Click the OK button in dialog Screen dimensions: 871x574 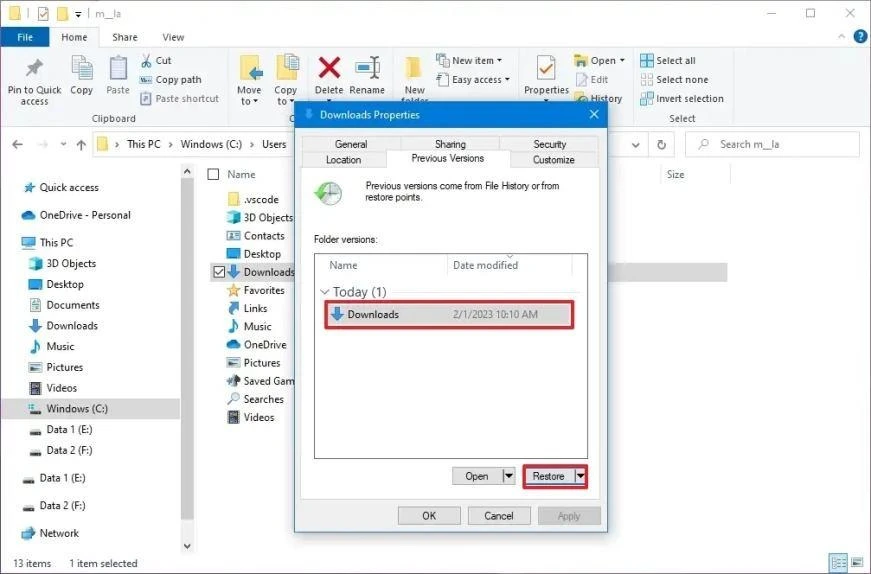(429, 516)
